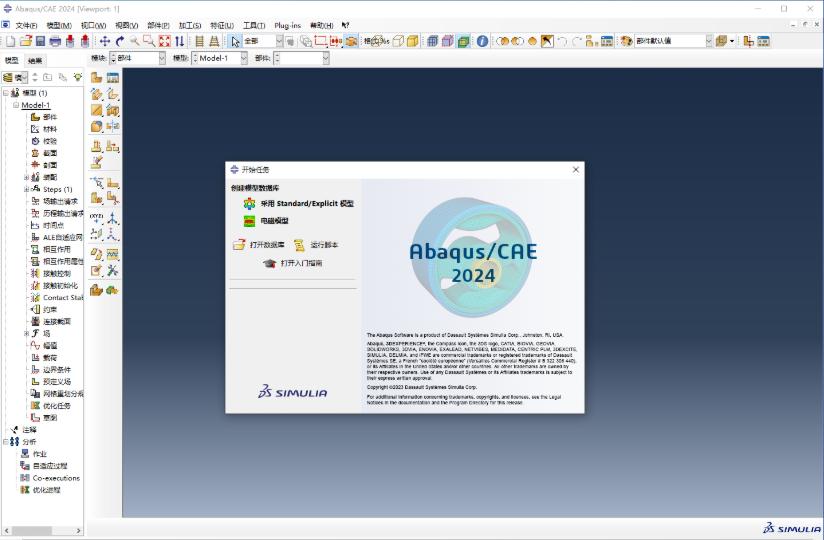Toggle the light bulb filter in model tree
The width and height of the screenshot is (824, 540).
(78, 77)
